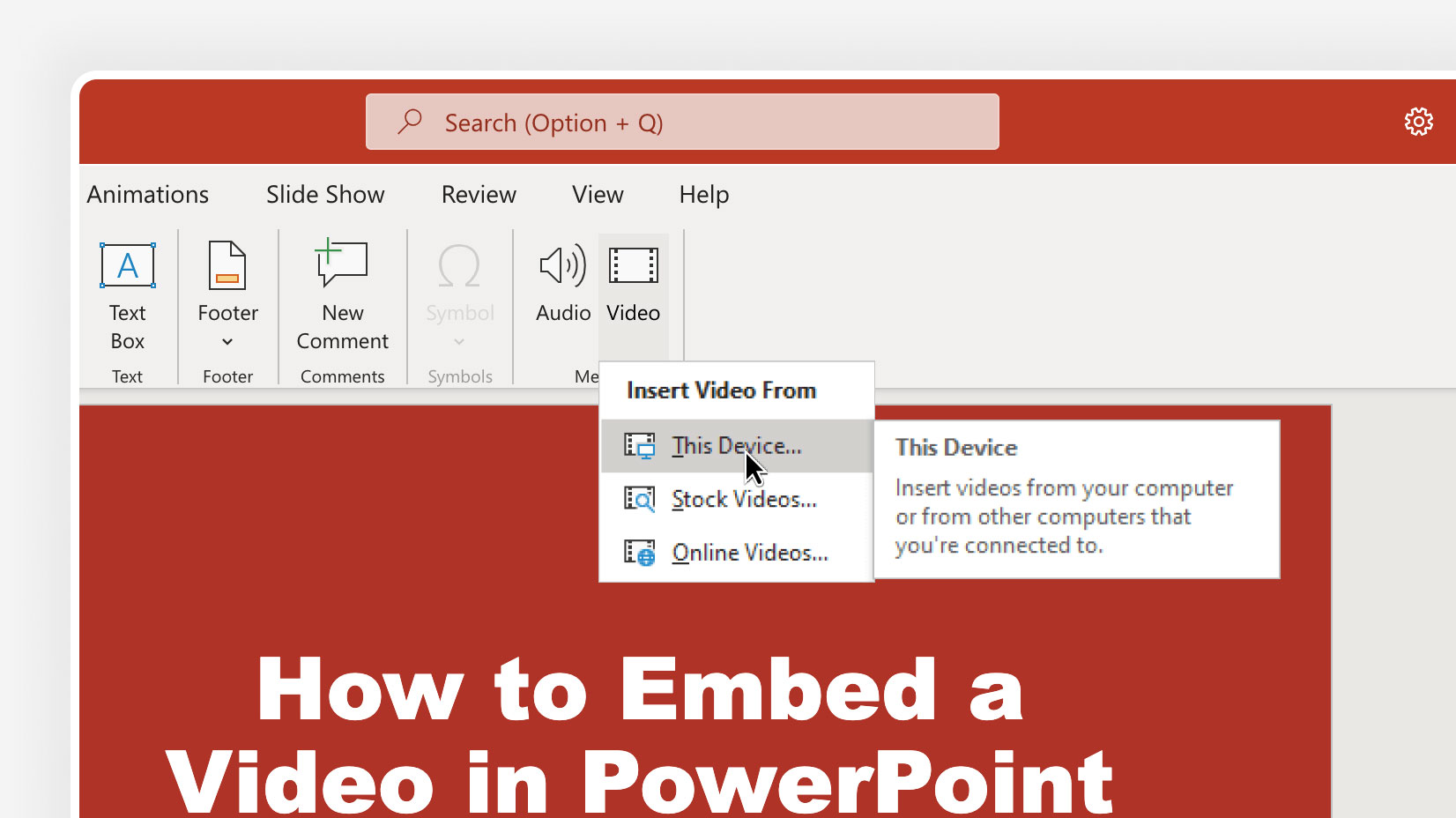Click the Audio speaker icon

[562, 265]
